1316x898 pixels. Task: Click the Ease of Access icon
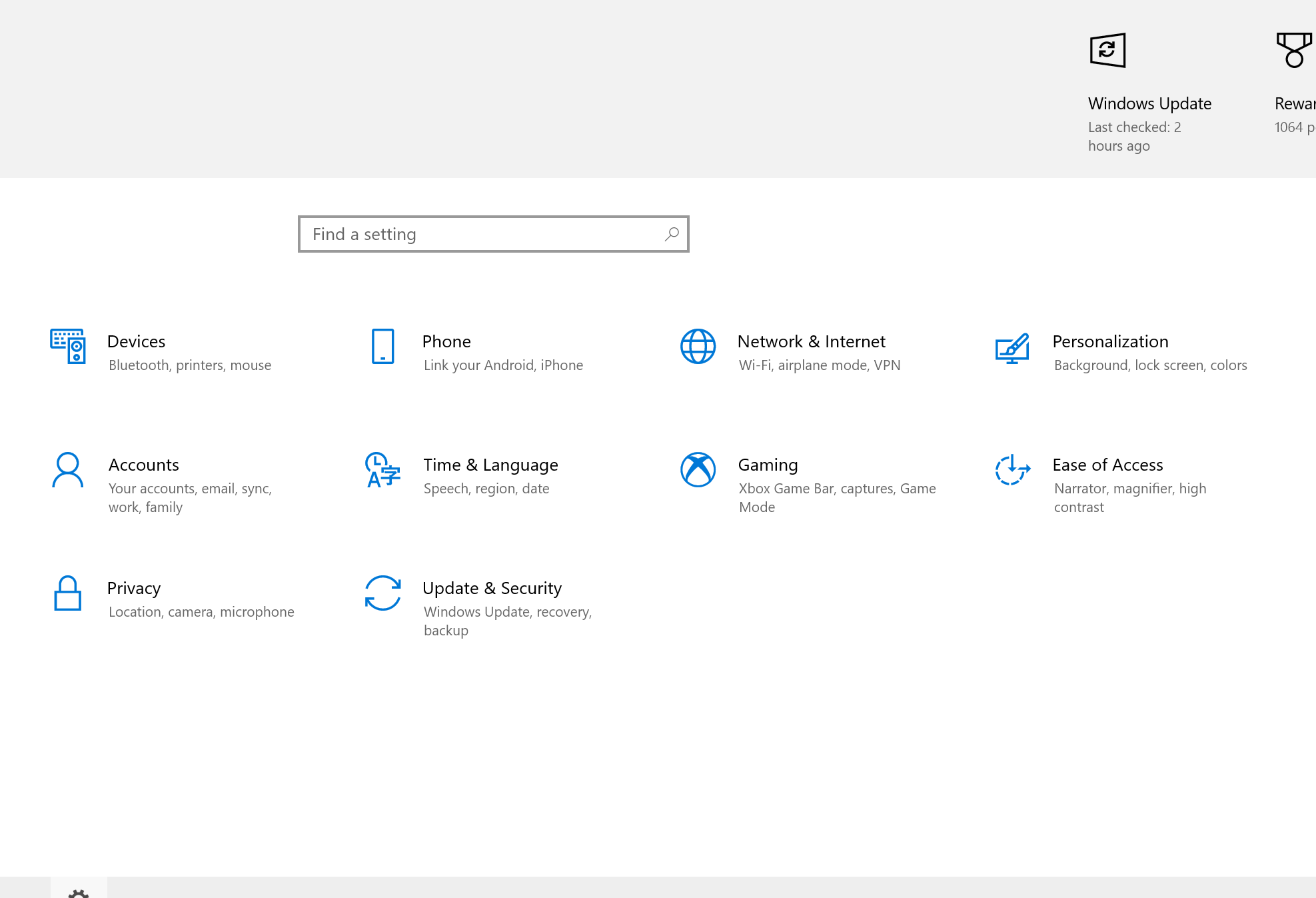(1012, 470)
